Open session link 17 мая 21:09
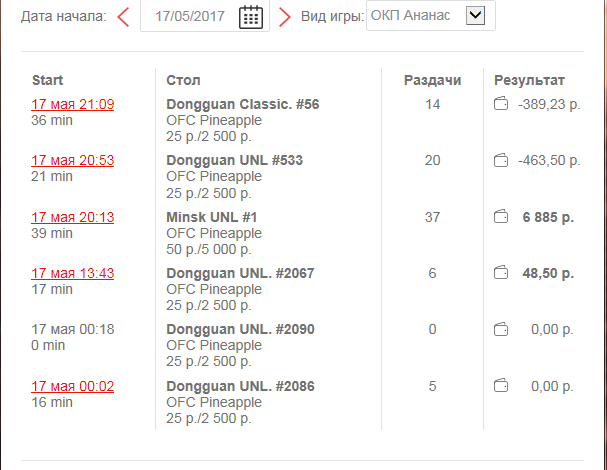Image resolution: width=607 pixels, height=470 pixels. click(73, 104)
